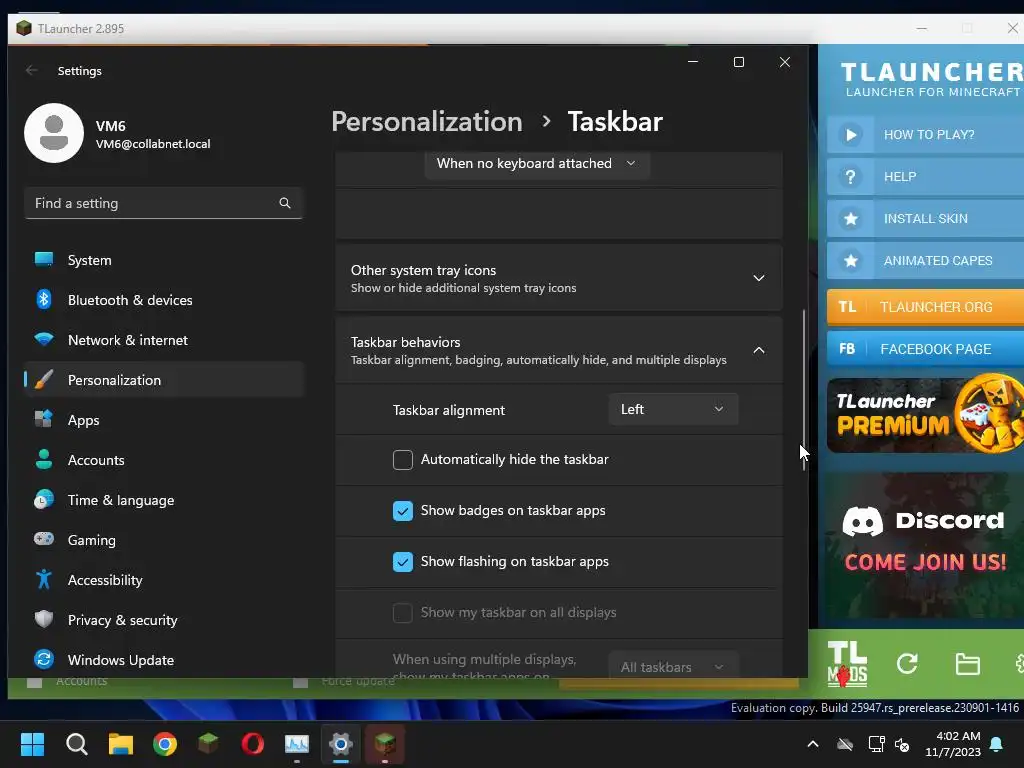Enable Automatically hide the taskbar
The width and height of the screenshot is (1024, 768).
pos(403,460)
